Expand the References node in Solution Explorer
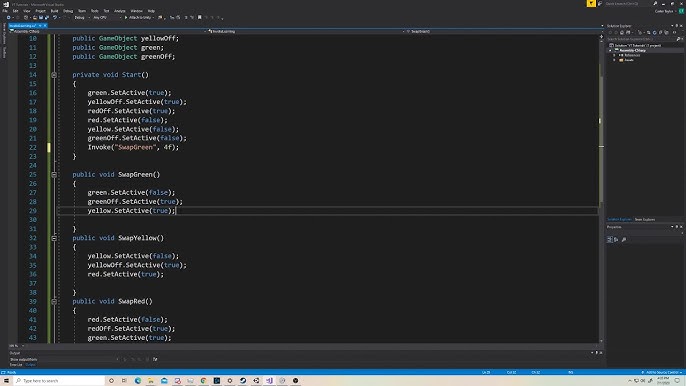The height and width of the screenshot is (386, 686). pyautogui.click(x=614, y=55)
